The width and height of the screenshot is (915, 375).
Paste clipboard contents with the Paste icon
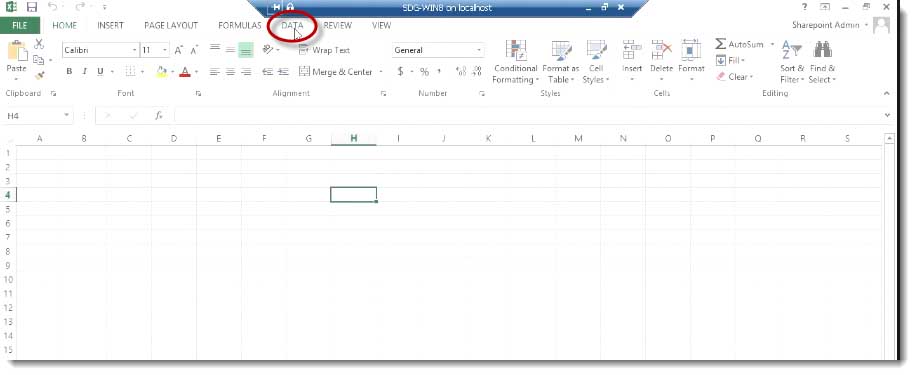point(17,51)
